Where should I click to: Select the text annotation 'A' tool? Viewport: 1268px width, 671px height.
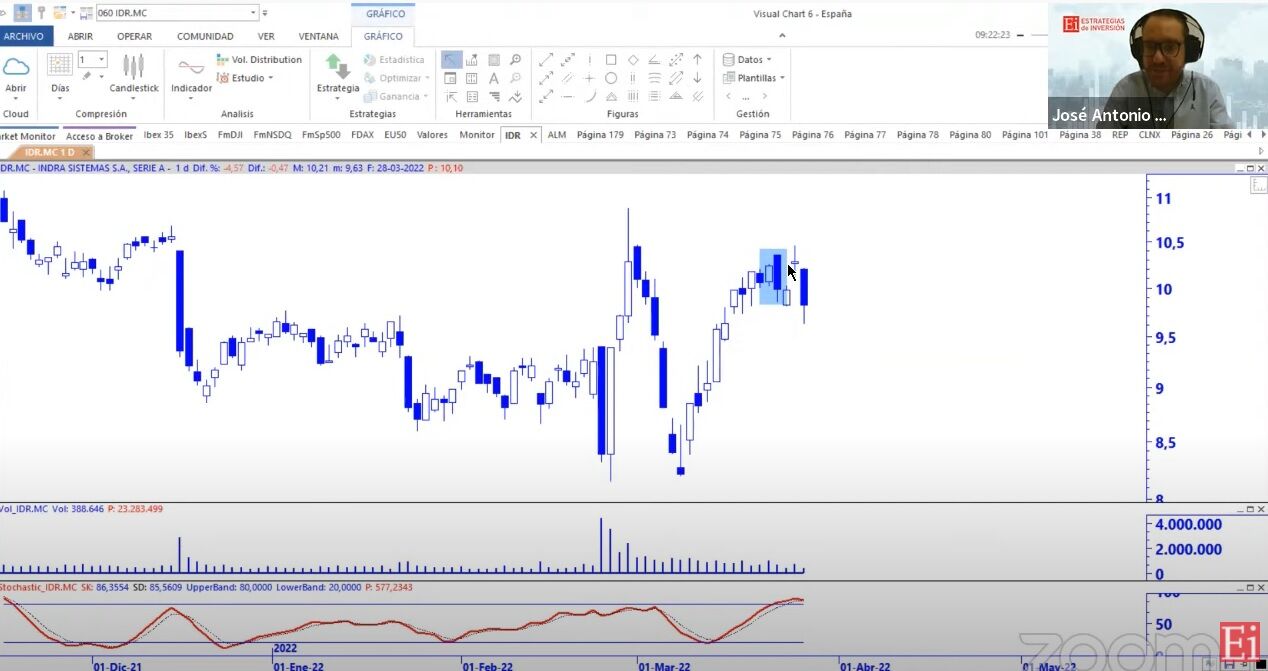pos(494,78)
